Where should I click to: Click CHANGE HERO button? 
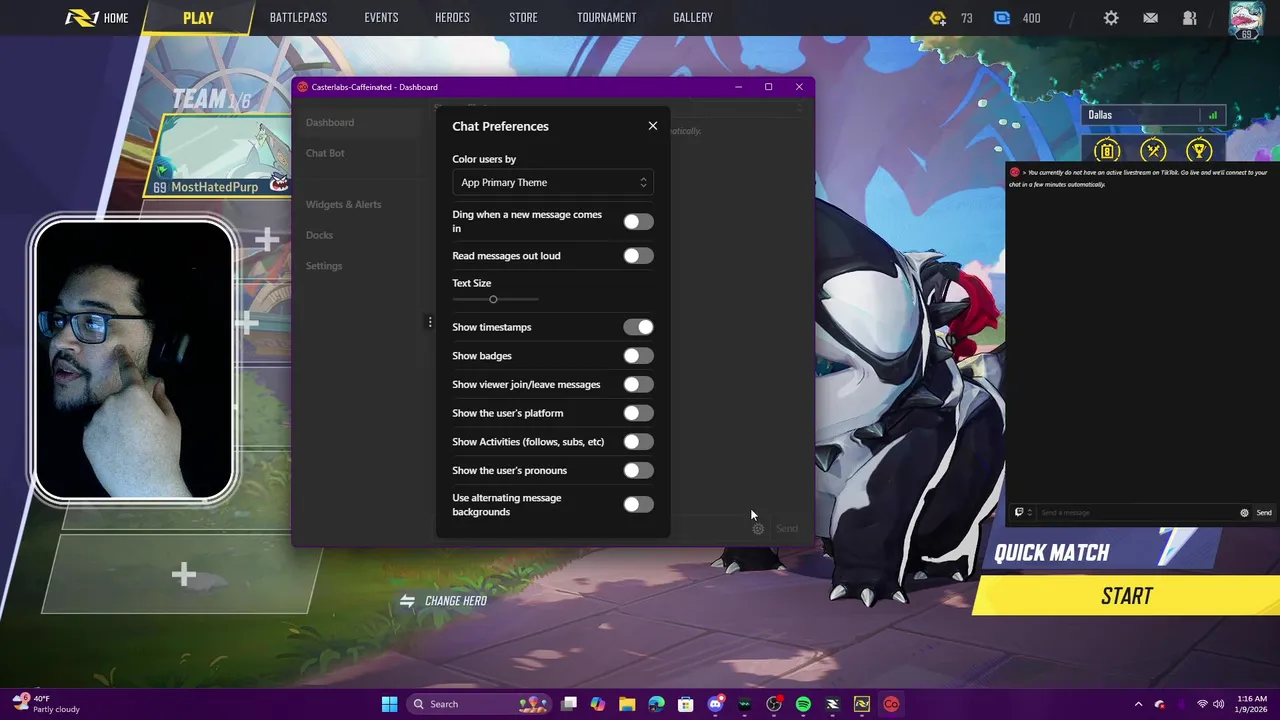click(x=445, y=601)
